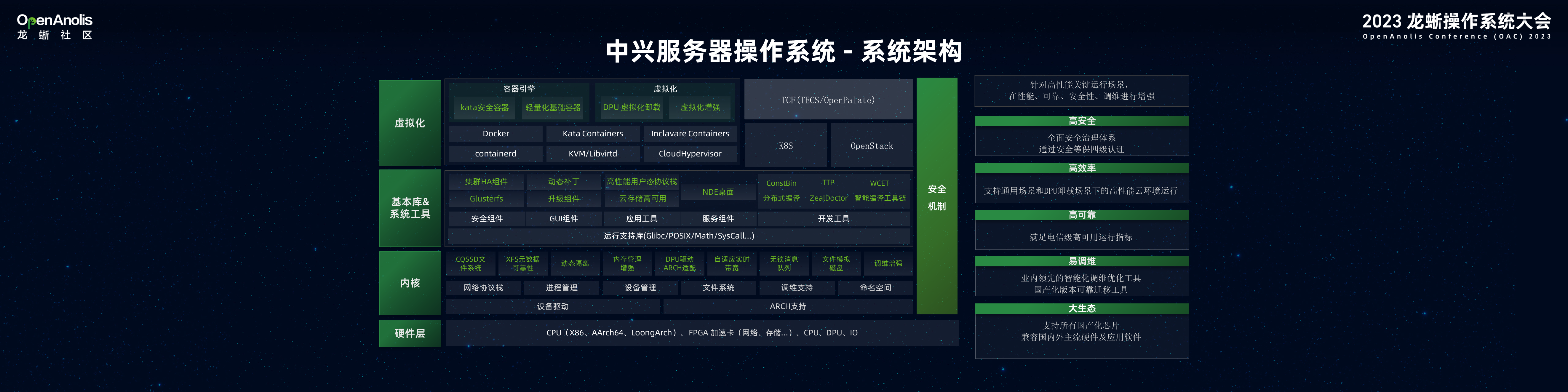Click the 高性能用户态协议栈 box
This screenshot has height=392, width=1568.
(642, 182)
